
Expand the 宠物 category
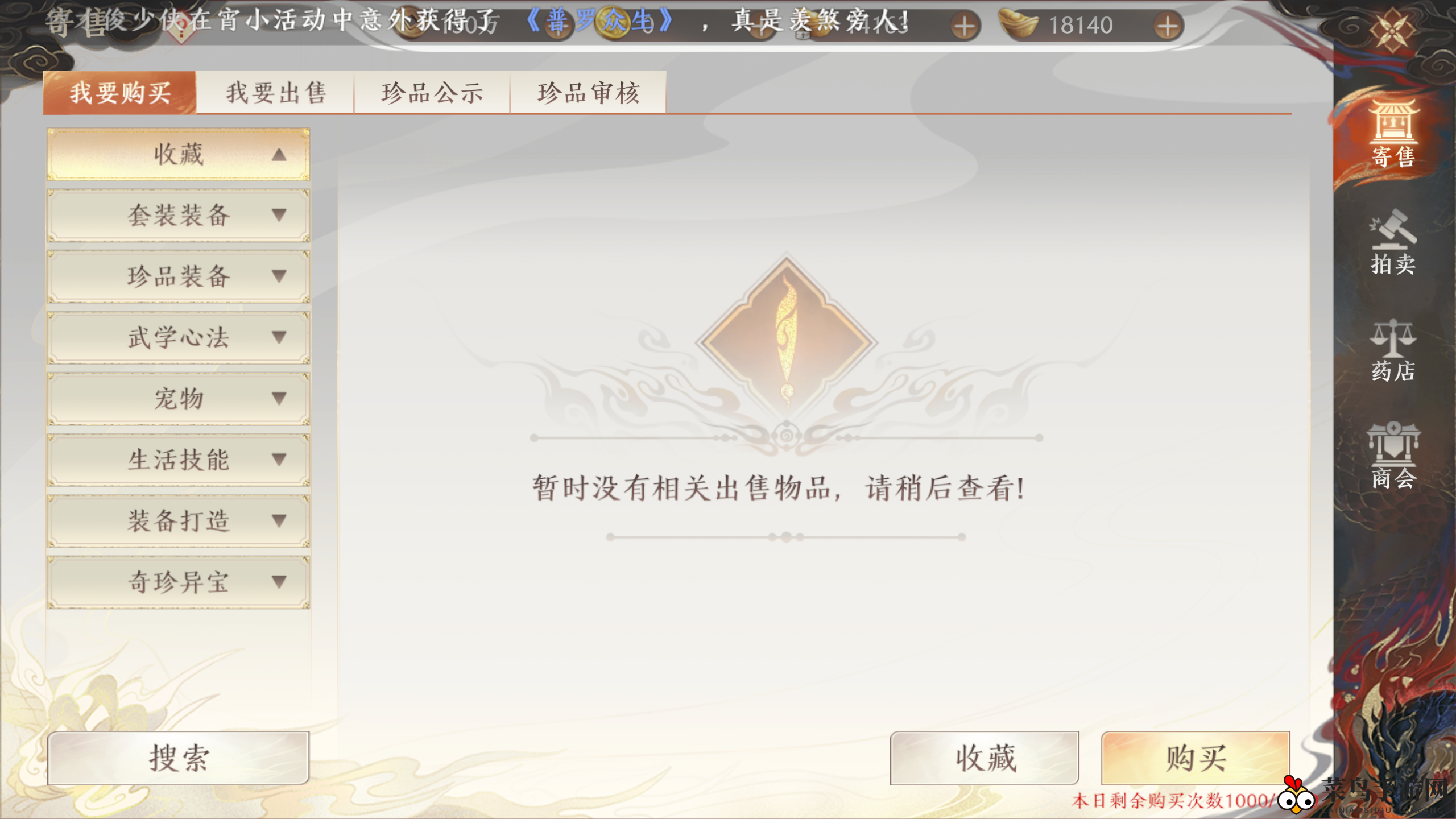[178, 399]
